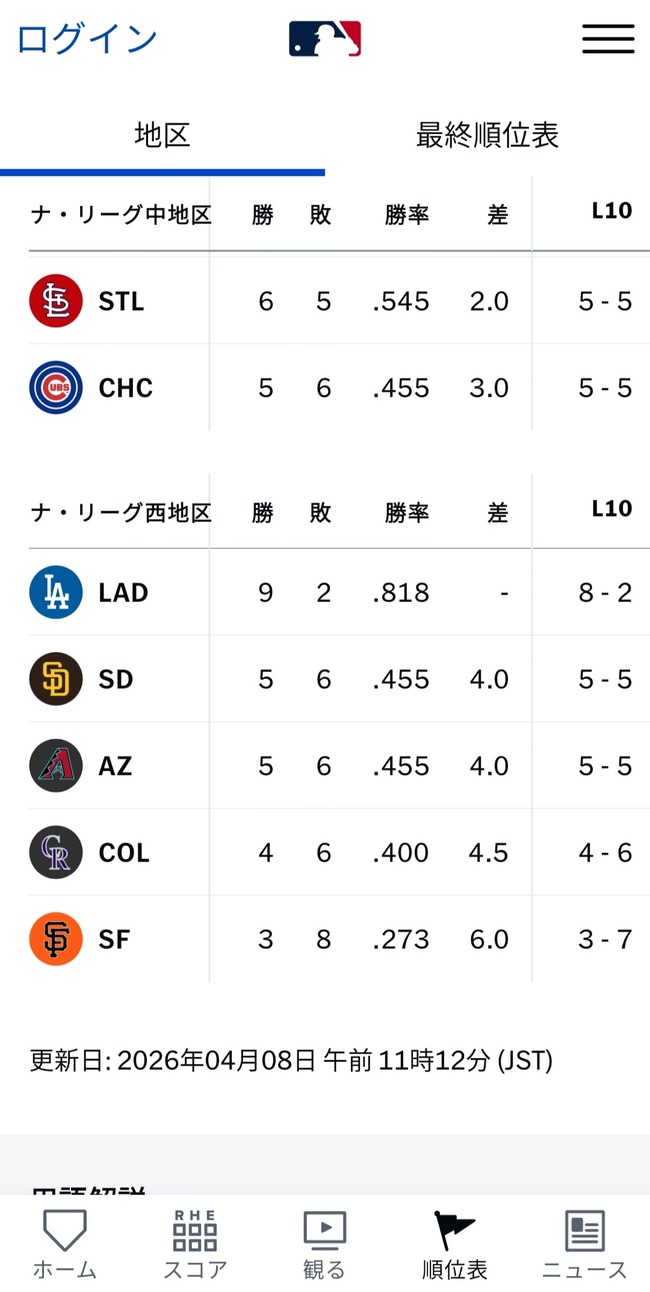This screenshot has width=650, height=1292.
Task: Tap the Chicago Cubs team logo
Action: pos(56,388)
